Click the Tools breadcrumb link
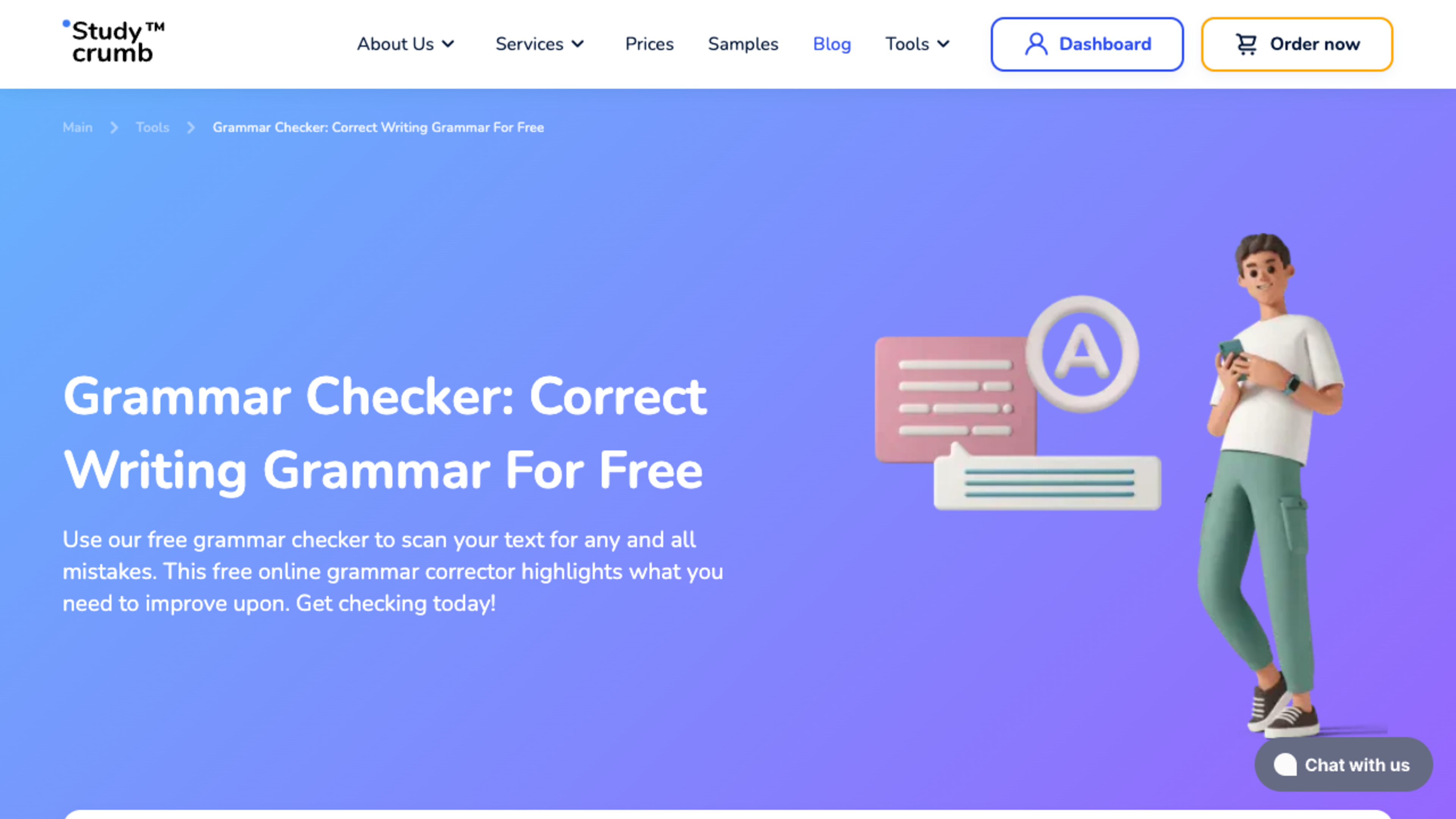This screenshot has width=1456, height=819. 152,127
